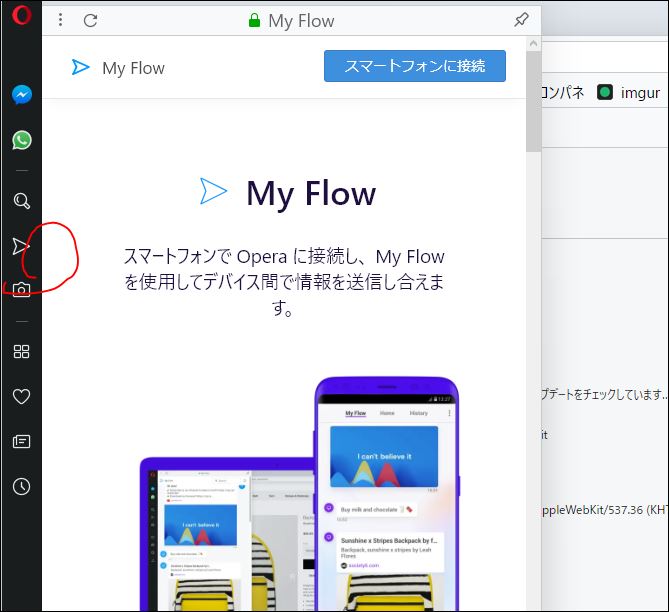Open the imgur bookmark in background window
The image size is (669, 612).
point(629,93)
